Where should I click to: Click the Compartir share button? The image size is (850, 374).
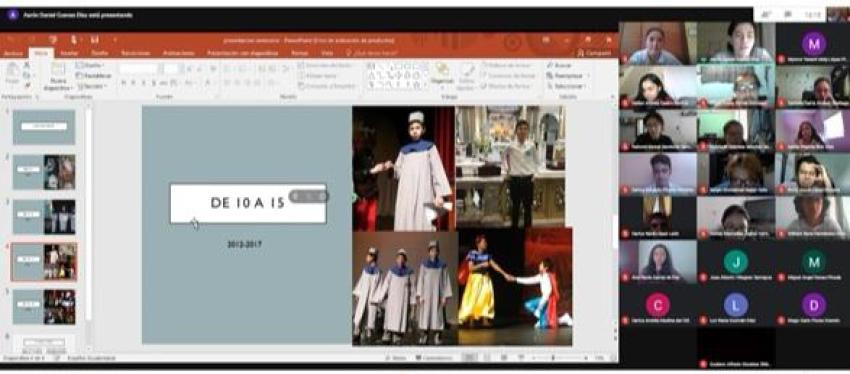pos(594,53)
